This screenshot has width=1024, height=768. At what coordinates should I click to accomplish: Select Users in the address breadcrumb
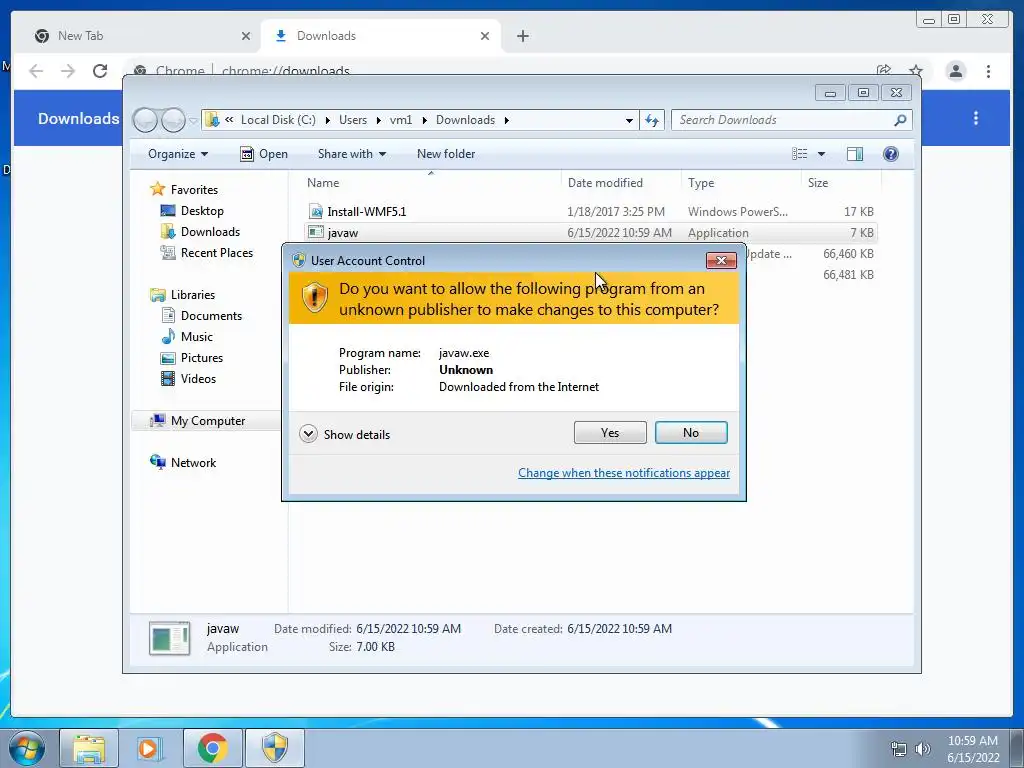coord(353,120)
